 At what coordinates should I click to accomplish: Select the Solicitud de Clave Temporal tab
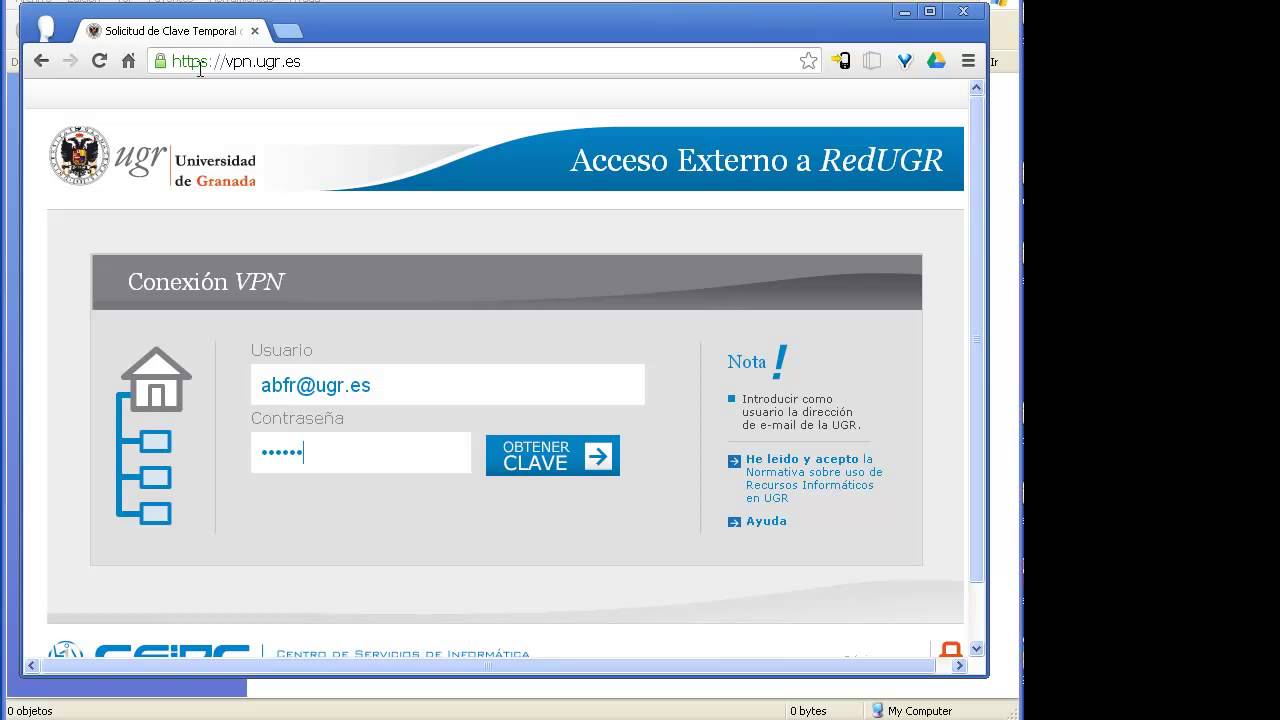pyautogui.click(x=171, y=31)
